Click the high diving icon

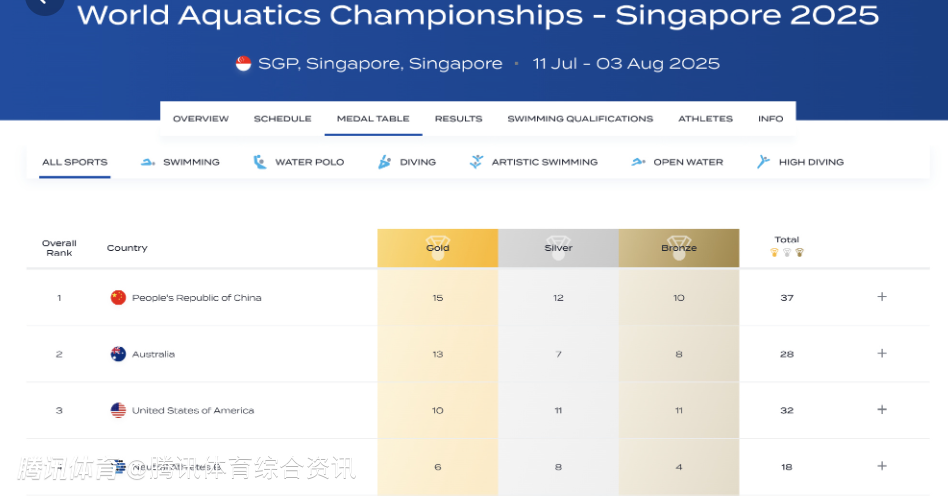[x=764, y=162]
